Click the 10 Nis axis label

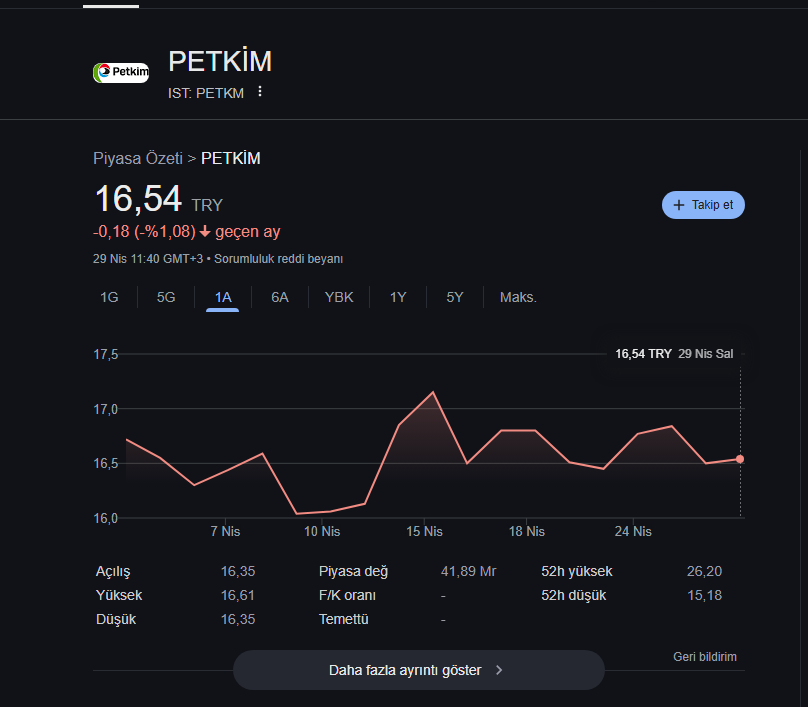click(322, 531)
